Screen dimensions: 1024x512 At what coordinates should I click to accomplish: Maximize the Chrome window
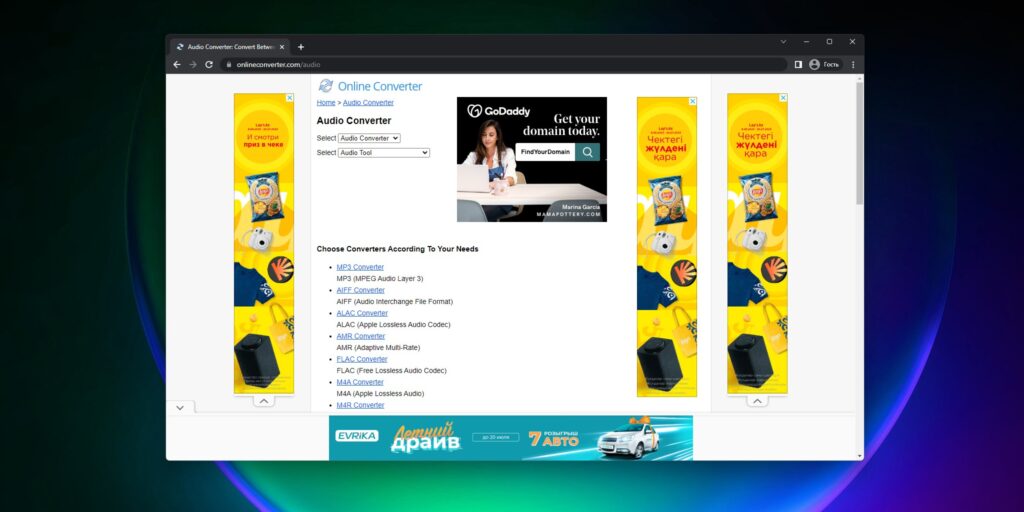pos(829,42)
